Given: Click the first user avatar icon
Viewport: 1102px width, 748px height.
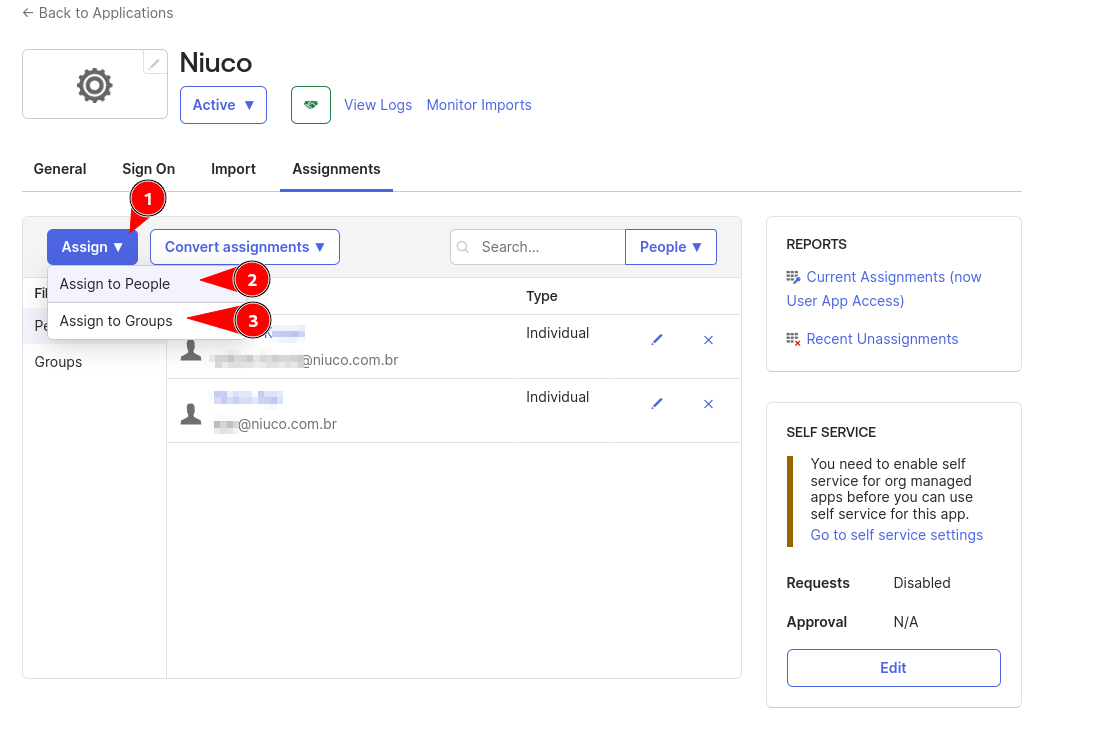Looking at the screenshot, I should pyautogui.click(x=191, y=349).
